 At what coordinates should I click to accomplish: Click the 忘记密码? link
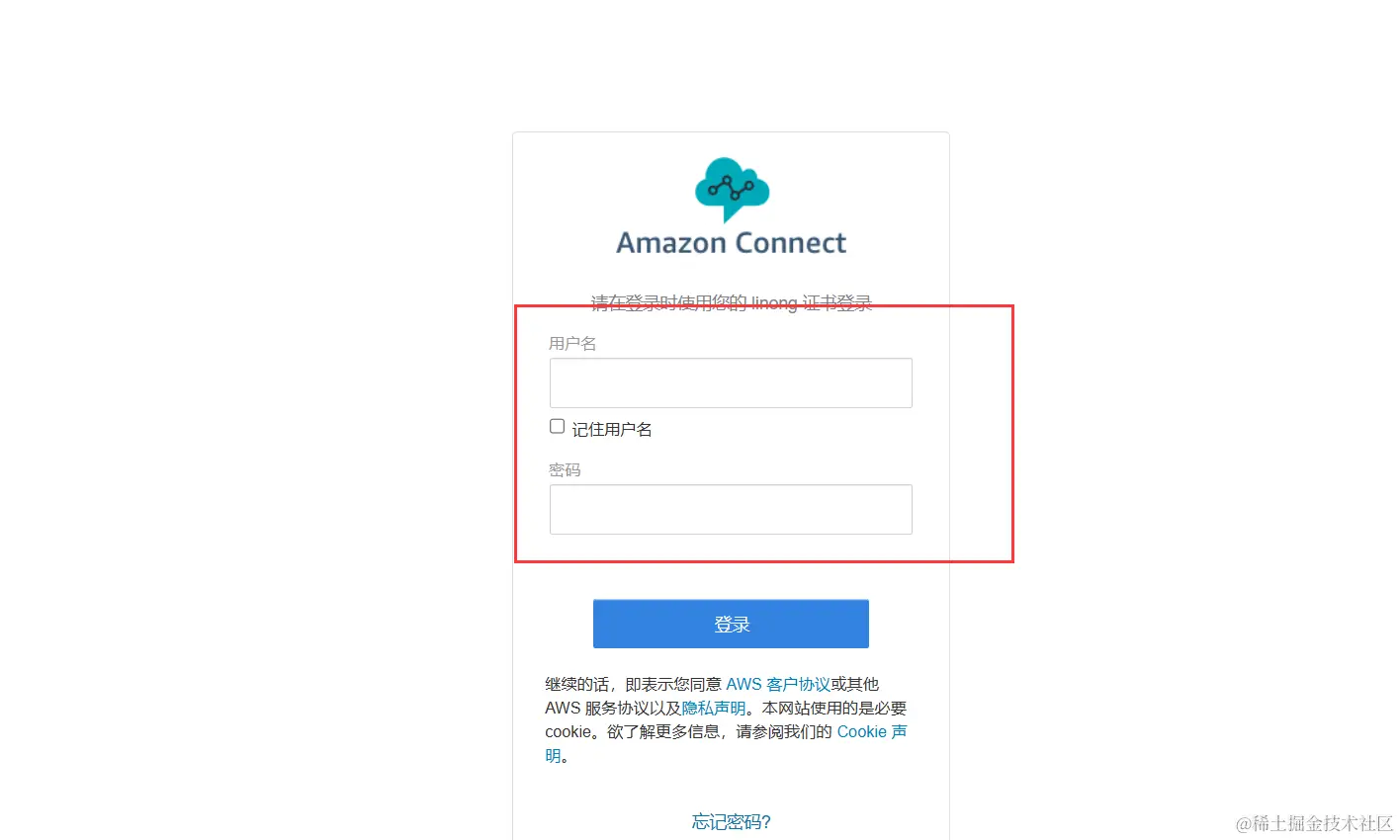(x=732, y=821)
